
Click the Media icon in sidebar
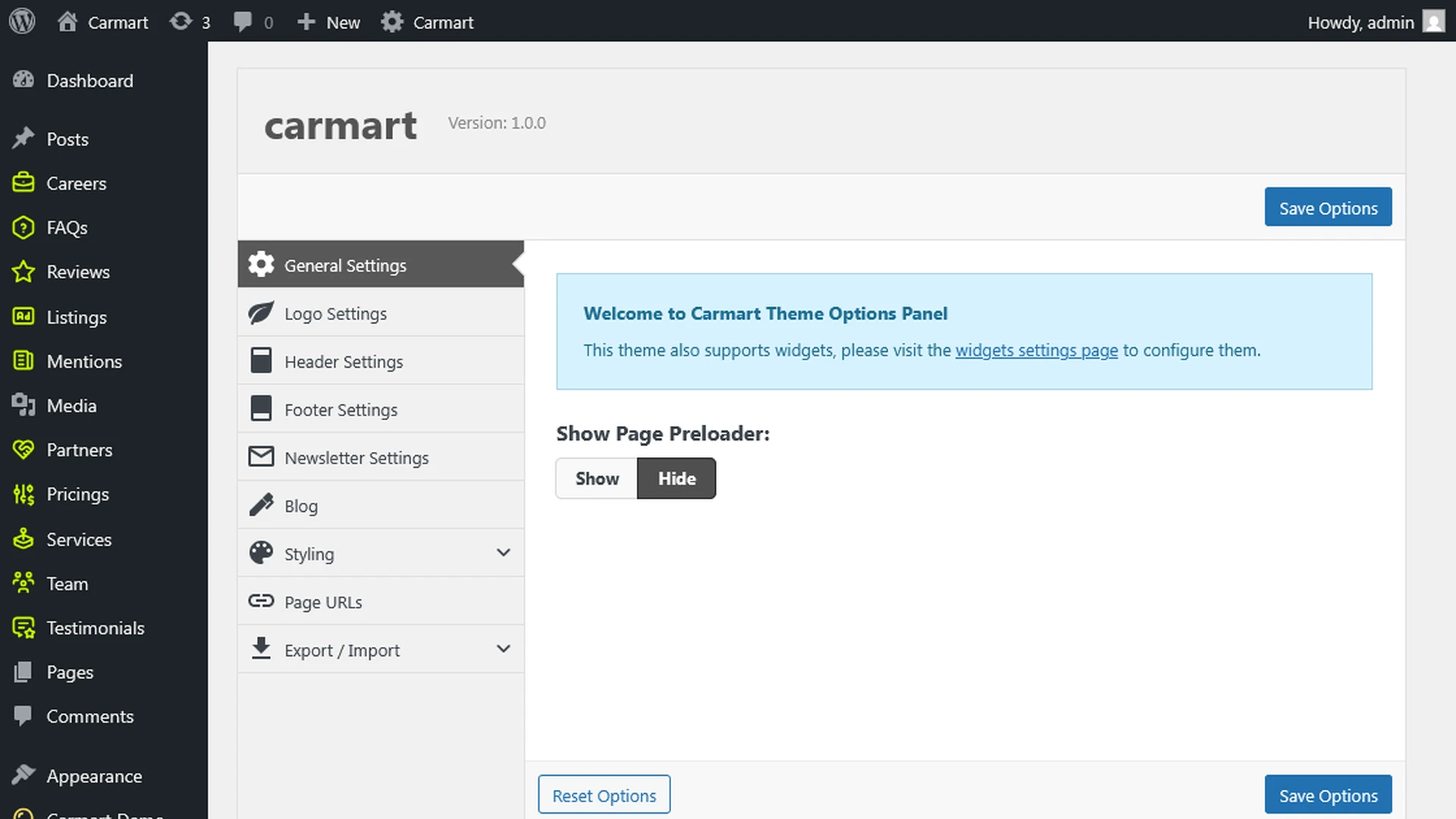[x=24, y=405]
